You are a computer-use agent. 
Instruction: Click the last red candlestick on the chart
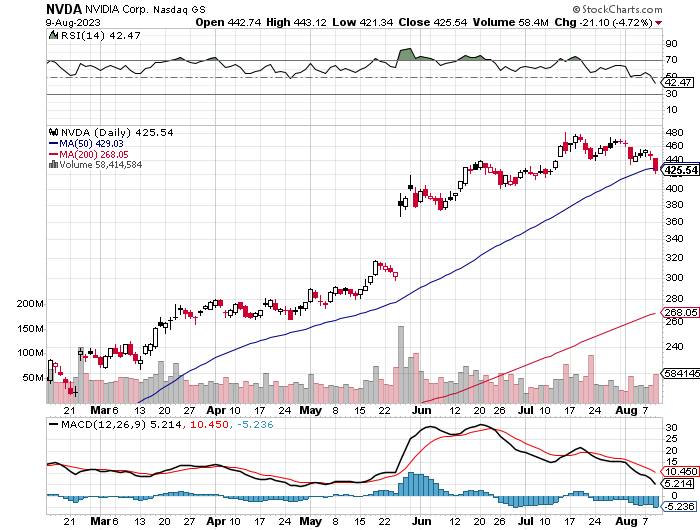pos(656,164)
